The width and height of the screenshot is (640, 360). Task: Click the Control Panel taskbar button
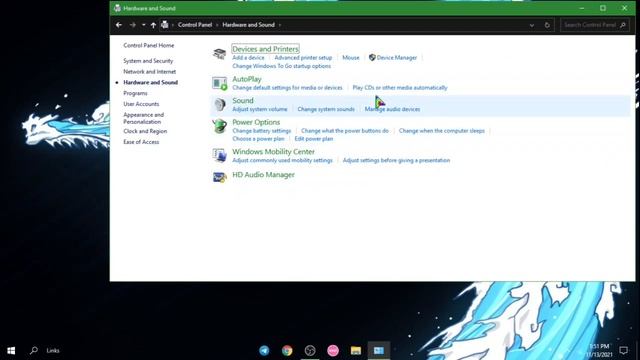coord(378,350)
